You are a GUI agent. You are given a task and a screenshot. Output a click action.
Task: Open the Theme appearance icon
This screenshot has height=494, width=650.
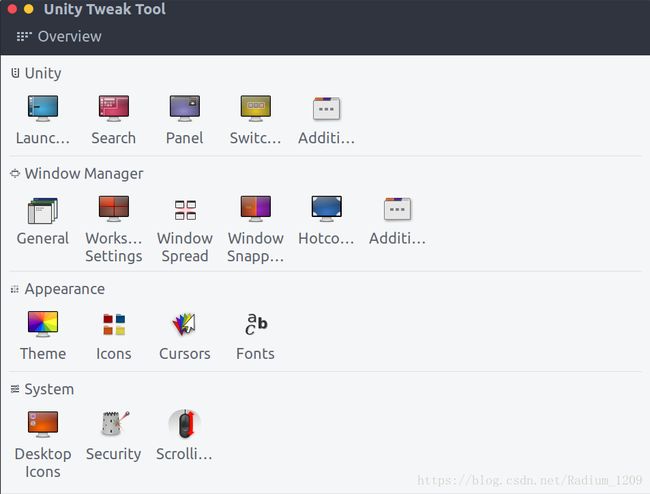click(x=43, y=324)
